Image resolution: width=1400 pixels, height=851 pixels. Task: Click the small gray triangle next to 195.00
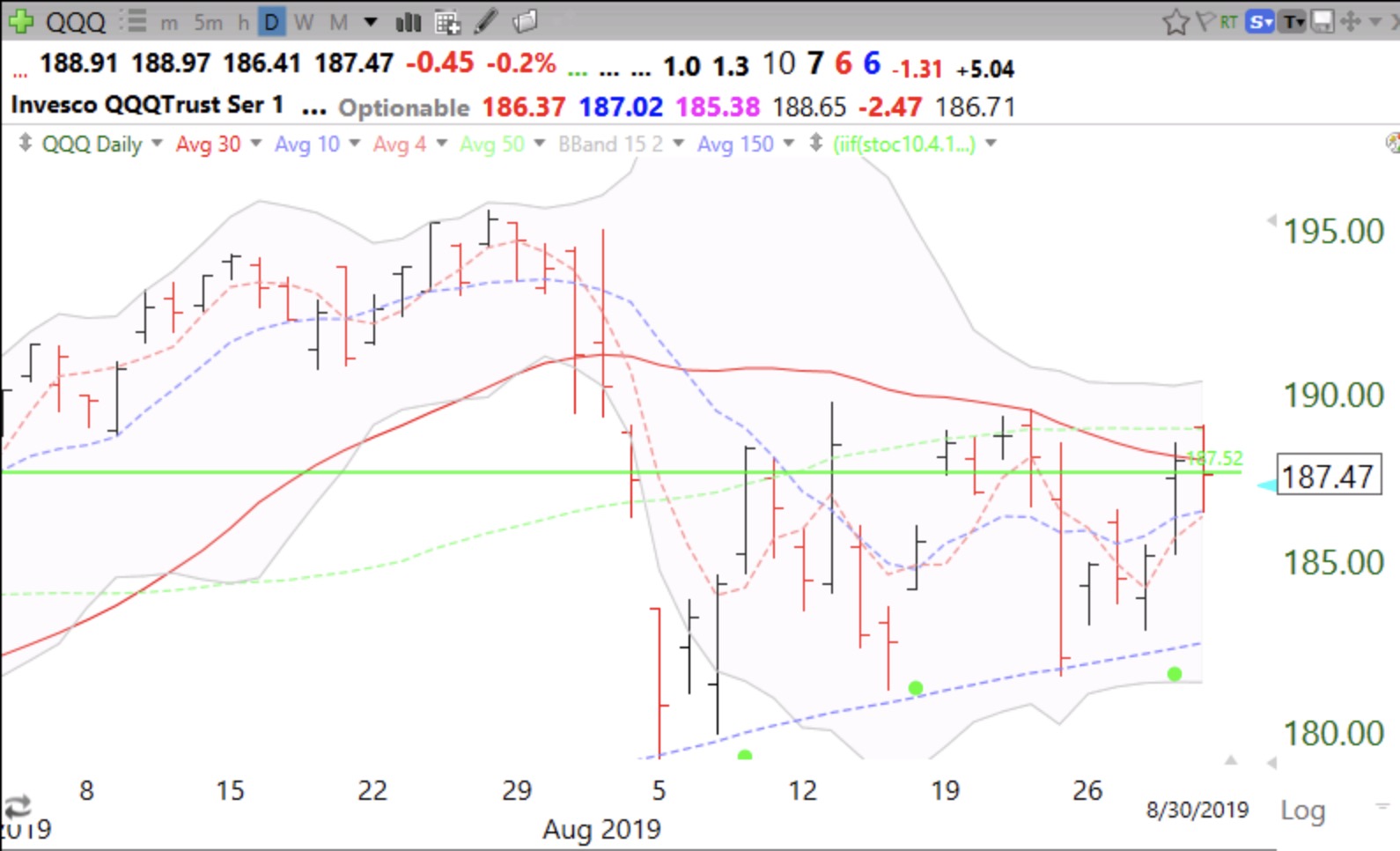click(1271, 219)
